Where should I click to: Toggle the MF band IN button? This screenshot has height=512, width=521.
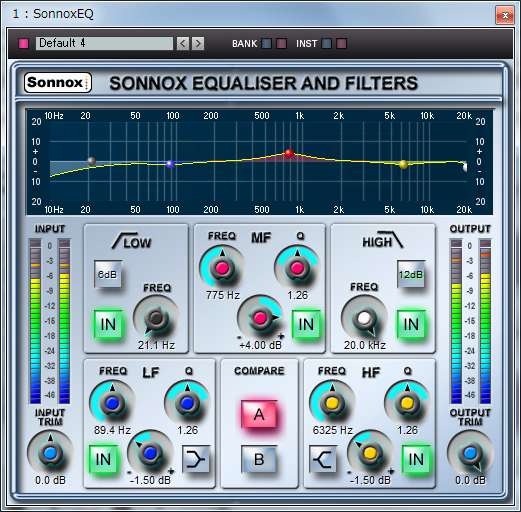[x=306, y=324]
